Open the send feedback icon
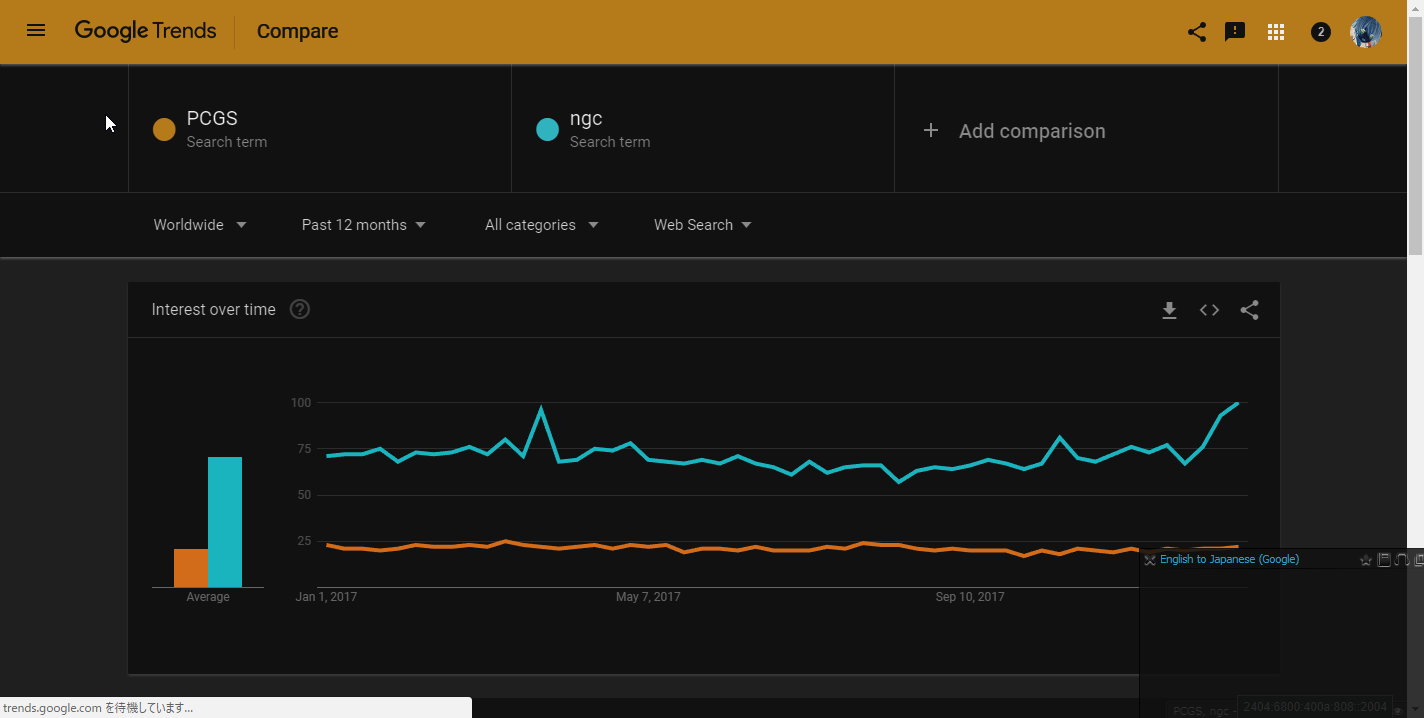Screen dimensions: 1424x718 tap(1235, 32)
